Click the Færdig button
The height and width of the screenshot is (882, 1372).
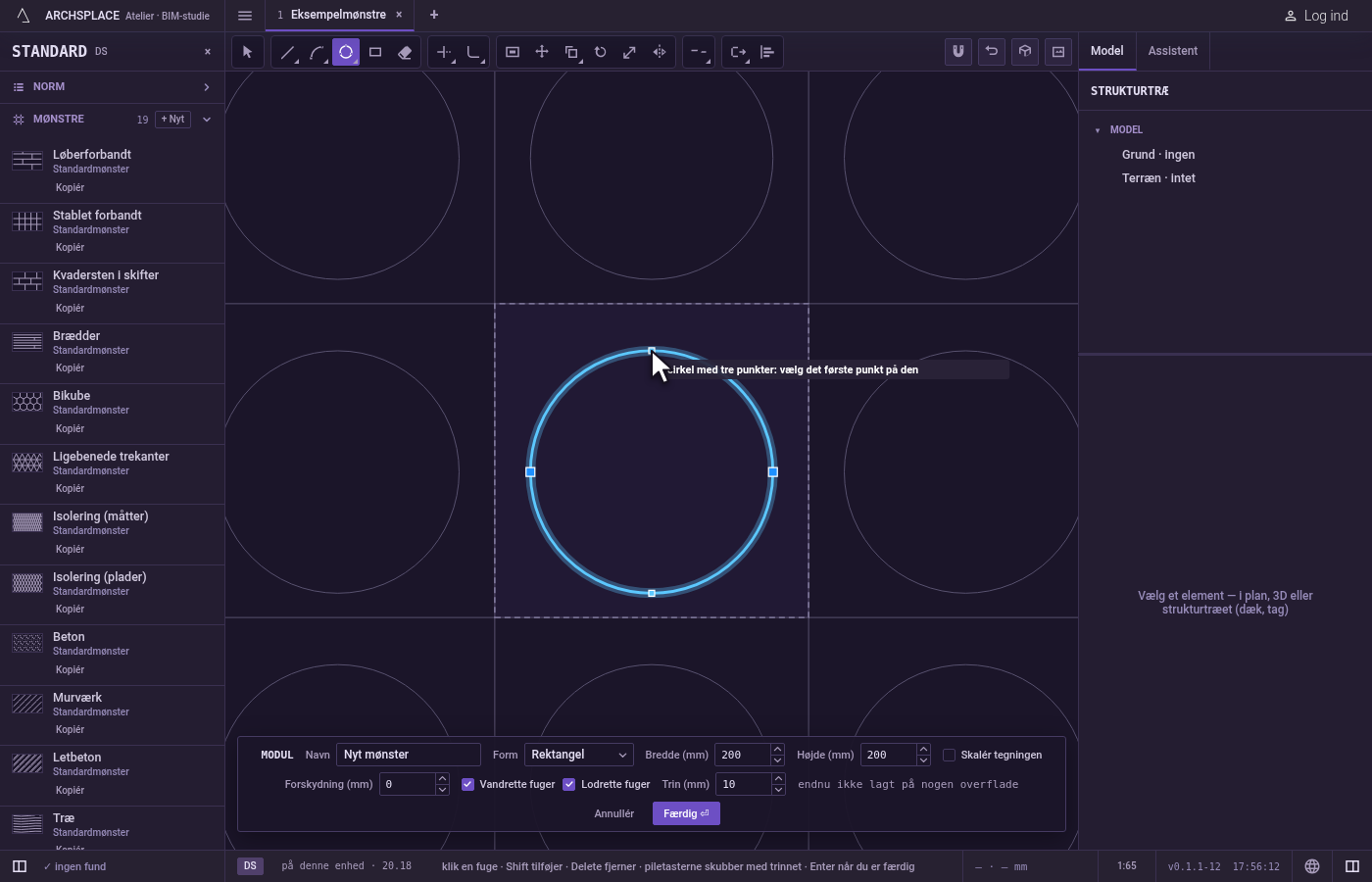point(686,813)
